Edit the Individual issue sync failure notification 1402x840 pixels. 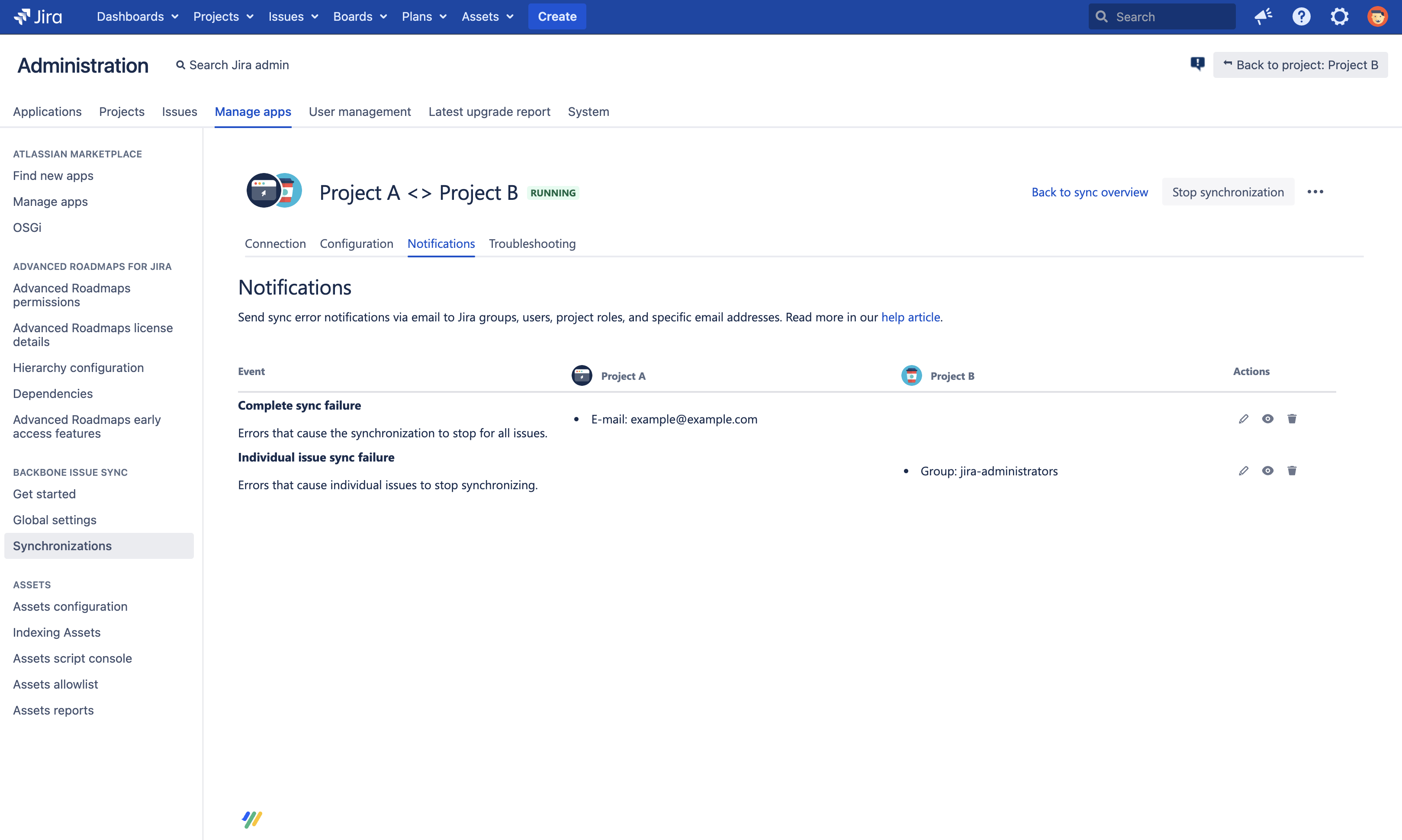[1243, 471]
